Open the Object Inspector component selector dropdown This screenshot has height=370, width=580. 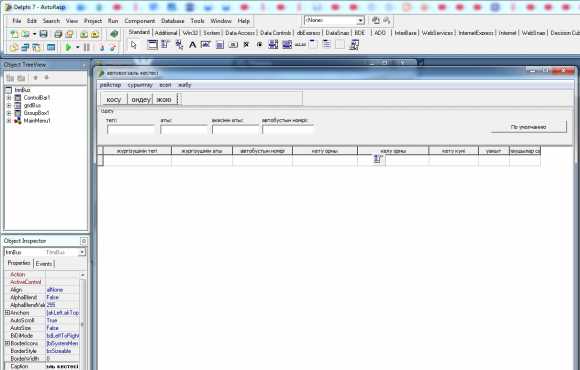[82, 252]
